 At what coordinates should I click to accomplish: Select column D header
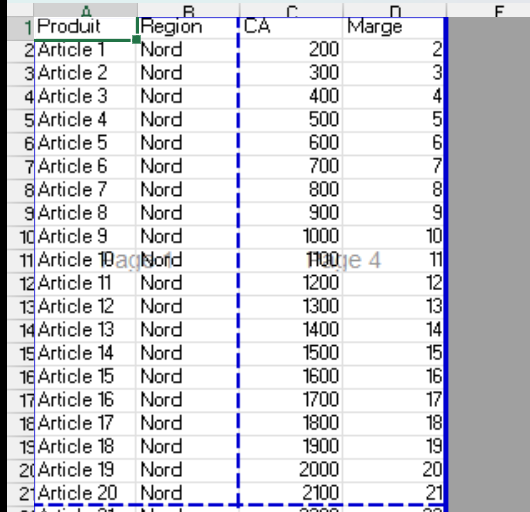(395, 10)
